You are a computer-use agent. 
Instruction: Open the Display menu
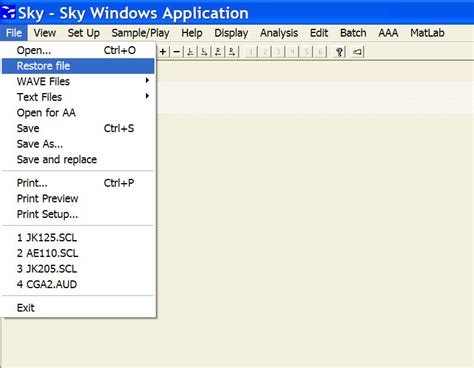(231, 33)
